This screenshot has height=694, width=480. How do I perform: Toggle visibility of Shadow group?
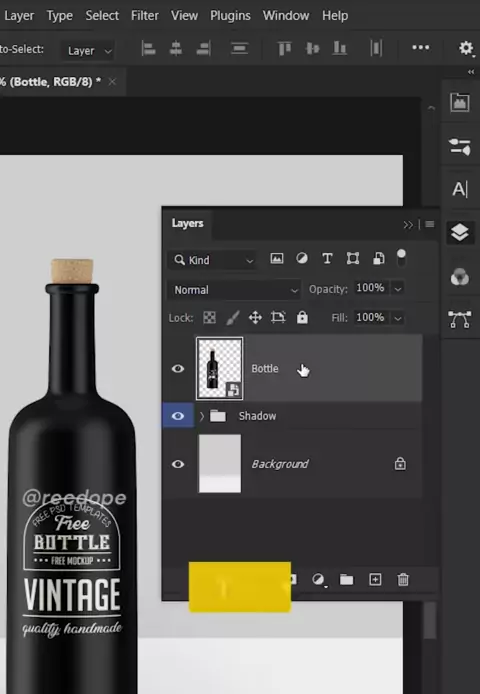(x=178, y=416)
